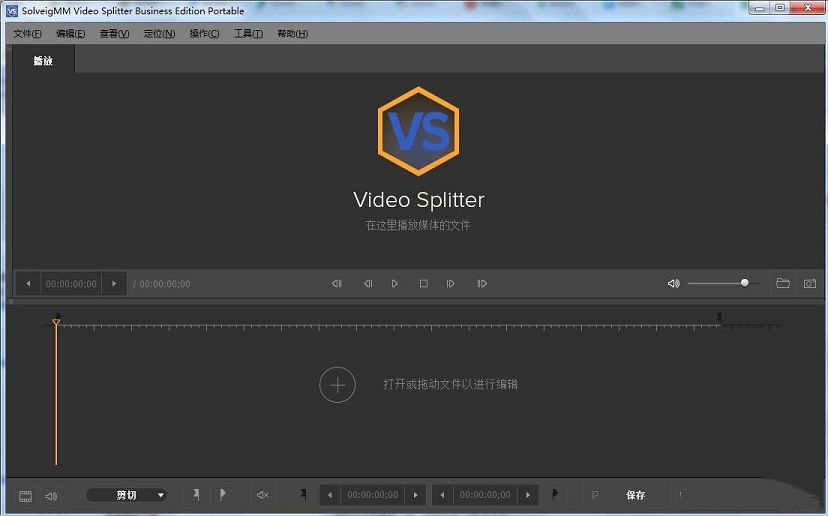Click the fragment start time field
Viewport: 828px width, 516px height.
pyautogui.click(x=373, y=495)
